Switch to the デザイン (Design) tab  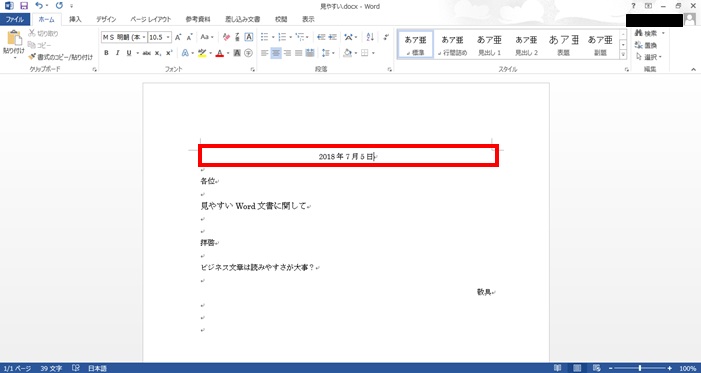(x=106, y=20)
